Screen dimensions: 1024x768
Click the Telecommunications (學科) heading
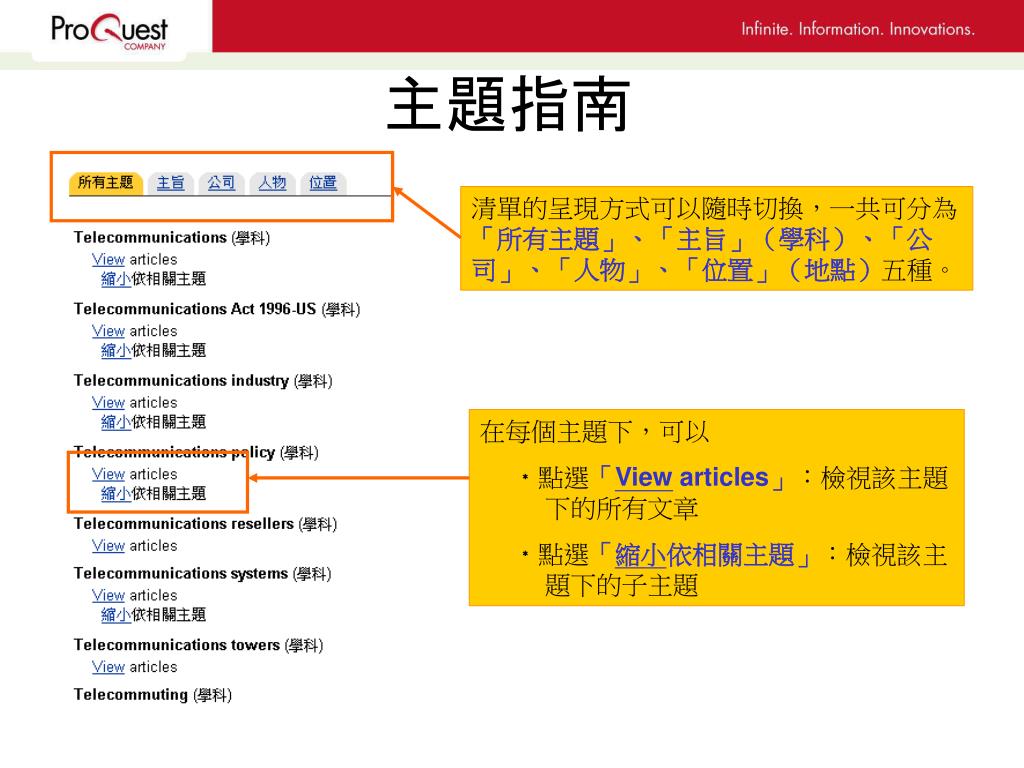(172, 238)
